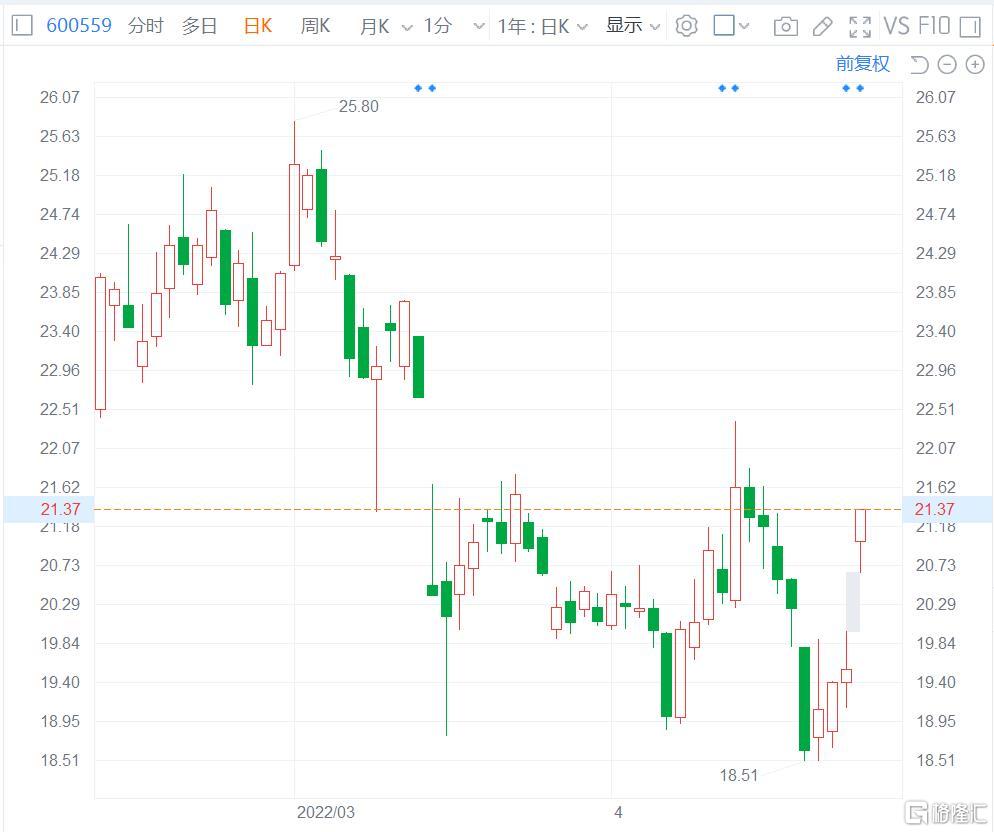Activate the pencil drawing tool
This screenshot has width=994, height=832.
tap(822, 27)
